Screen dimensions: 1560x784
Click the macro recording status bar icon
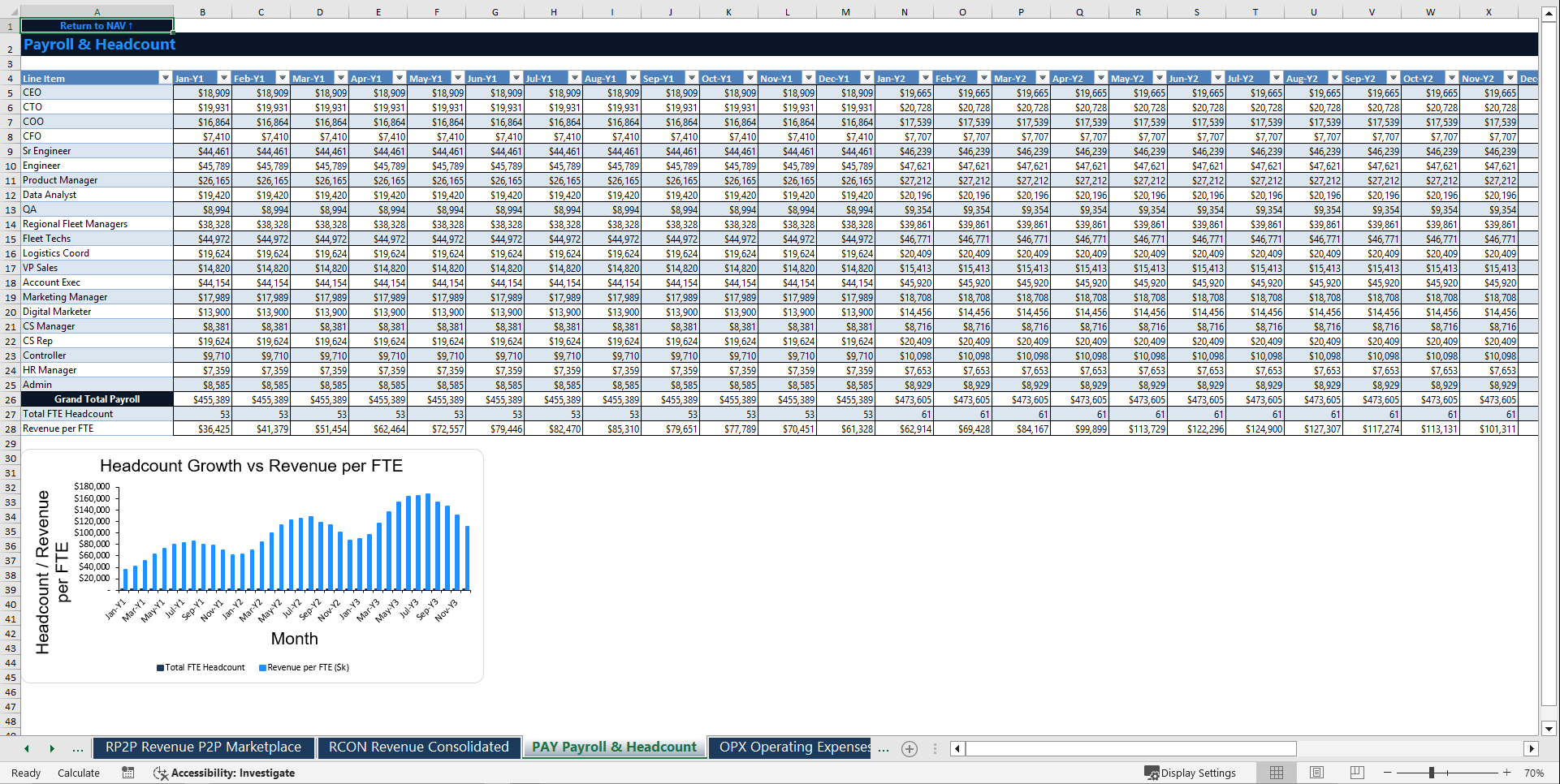pos(128,773)
